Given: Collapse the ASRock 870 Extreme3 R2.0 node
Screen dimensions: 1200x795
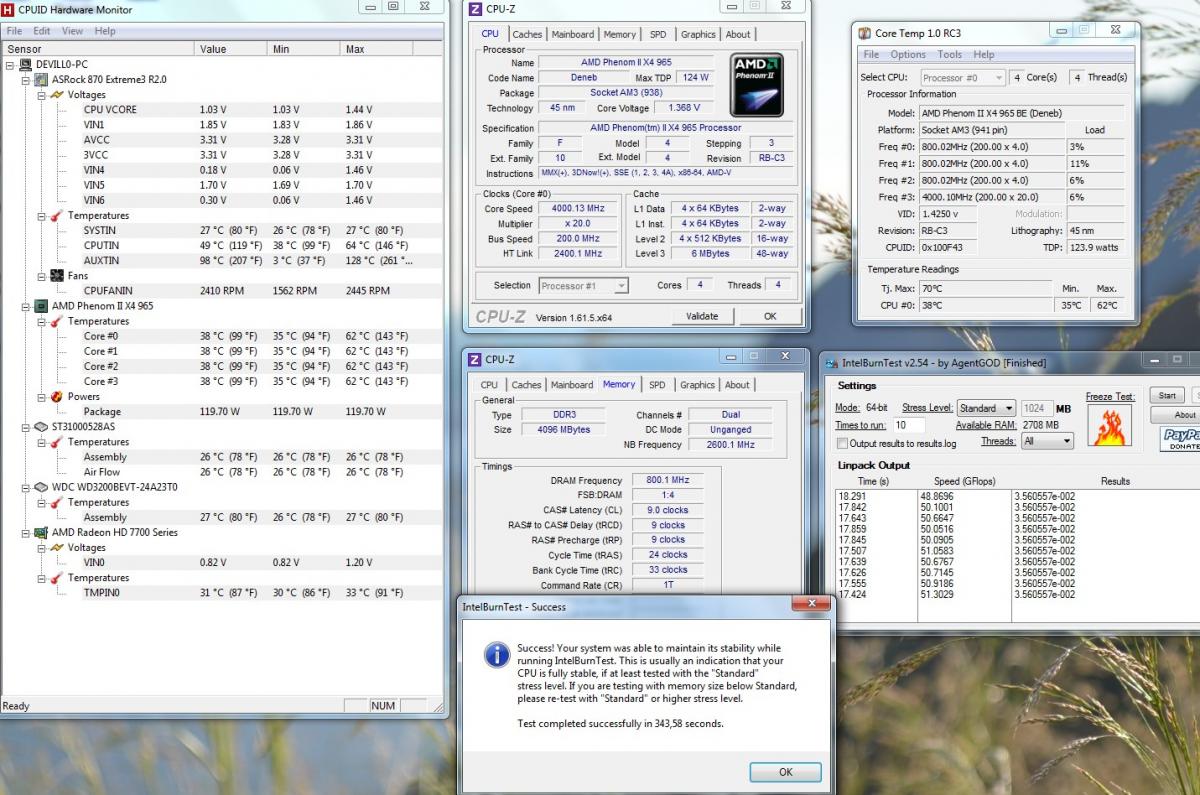Looking at the screenshot, I should pyautogui.click(x=26, y=79).
